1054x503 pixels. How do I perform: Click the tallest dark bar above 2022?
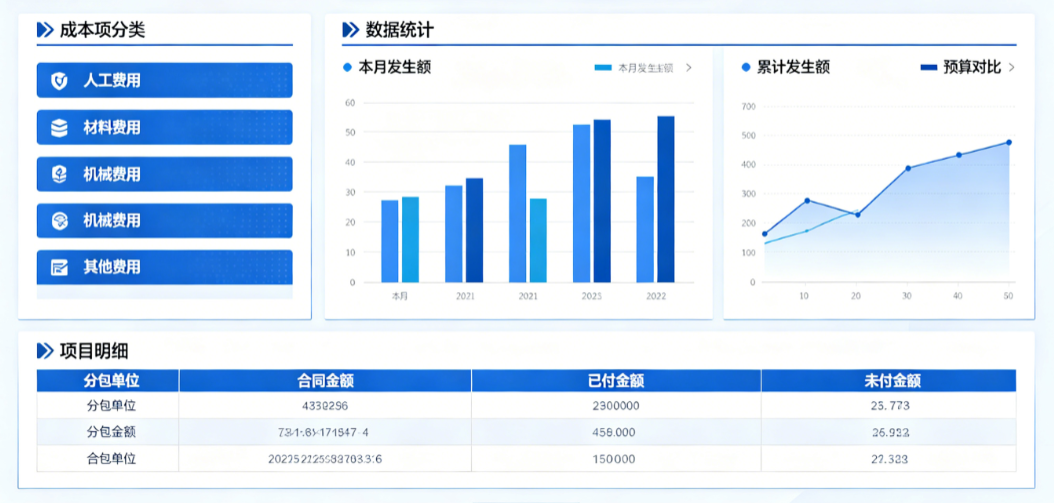click(x=665, y=199)
